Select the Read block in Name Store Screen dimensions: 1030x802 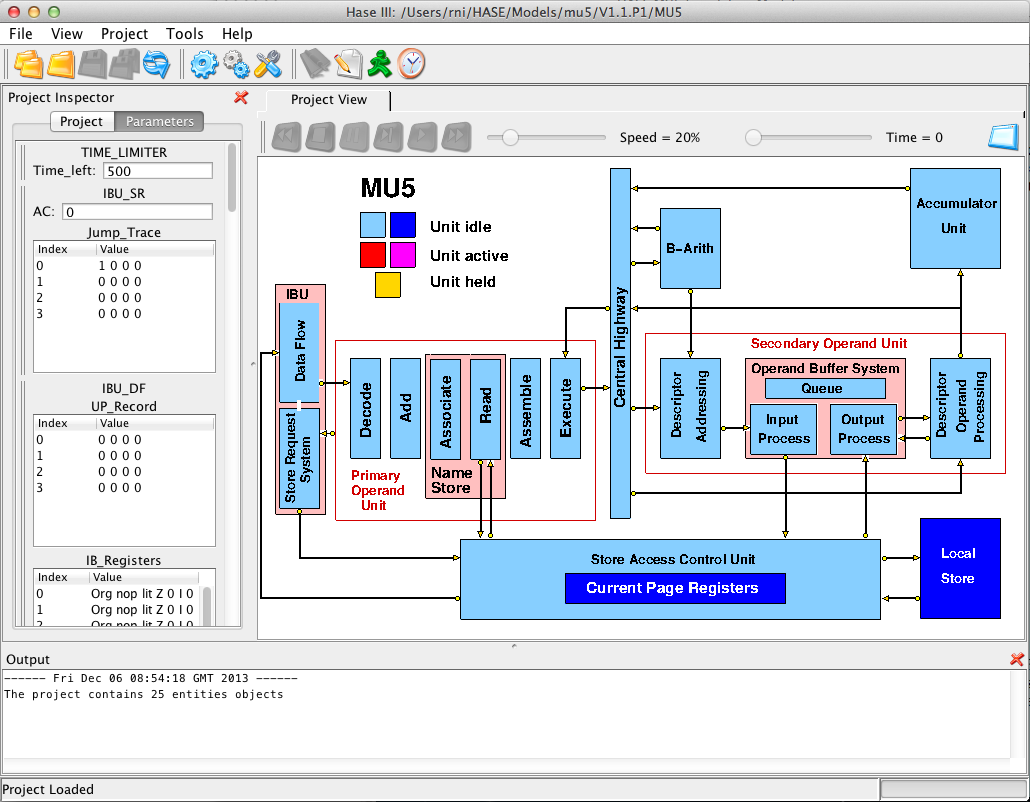(485, 408)
